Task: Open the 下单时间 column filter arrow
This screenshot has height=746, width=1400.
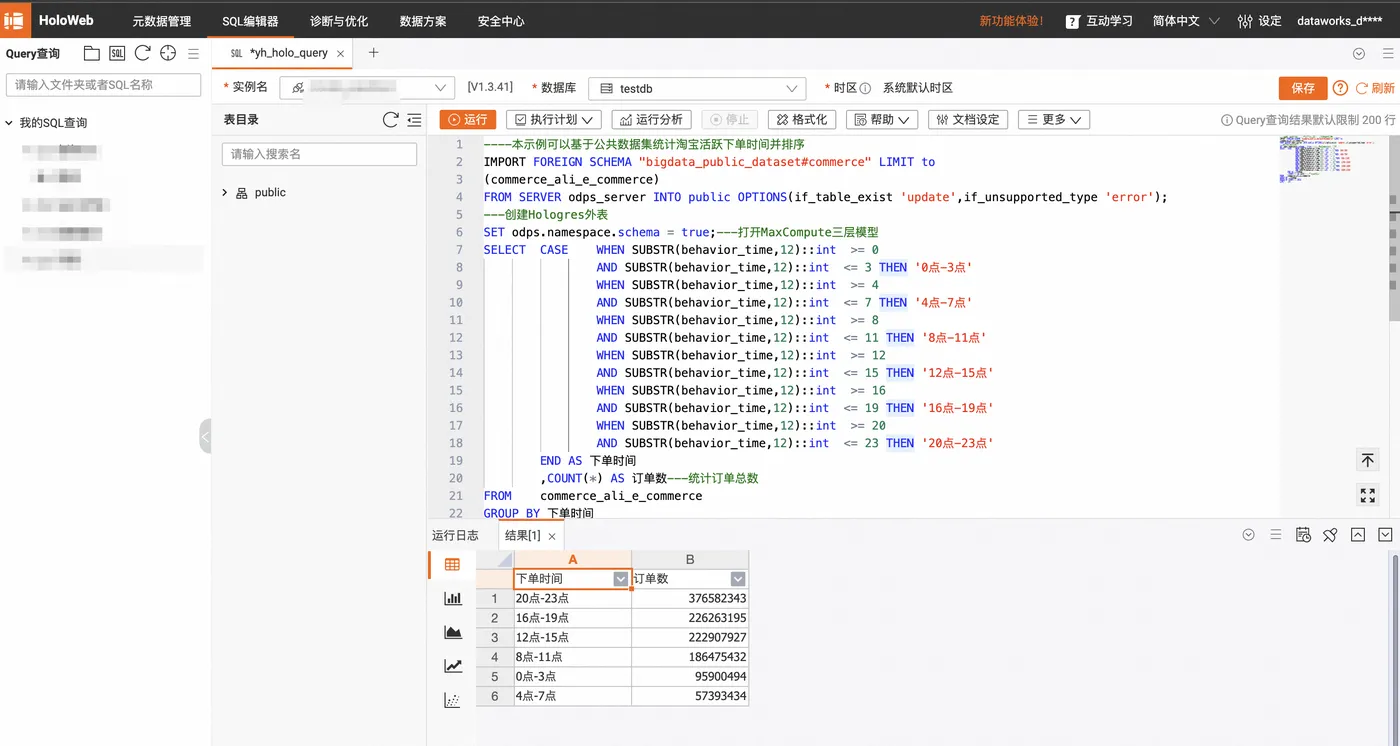Action: (x=620, y=579)
